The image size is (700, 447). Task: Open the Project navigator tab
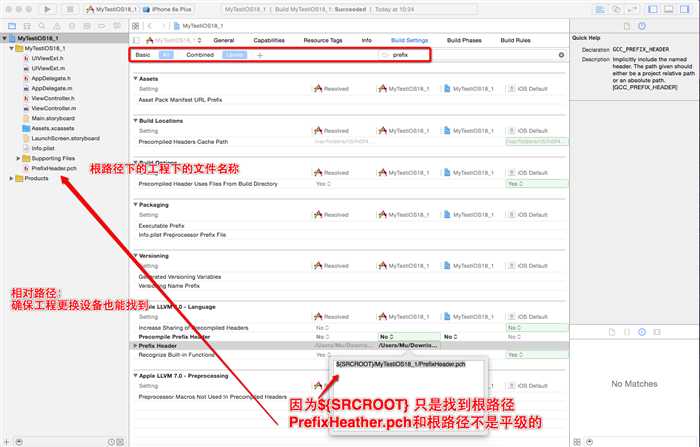12,26
